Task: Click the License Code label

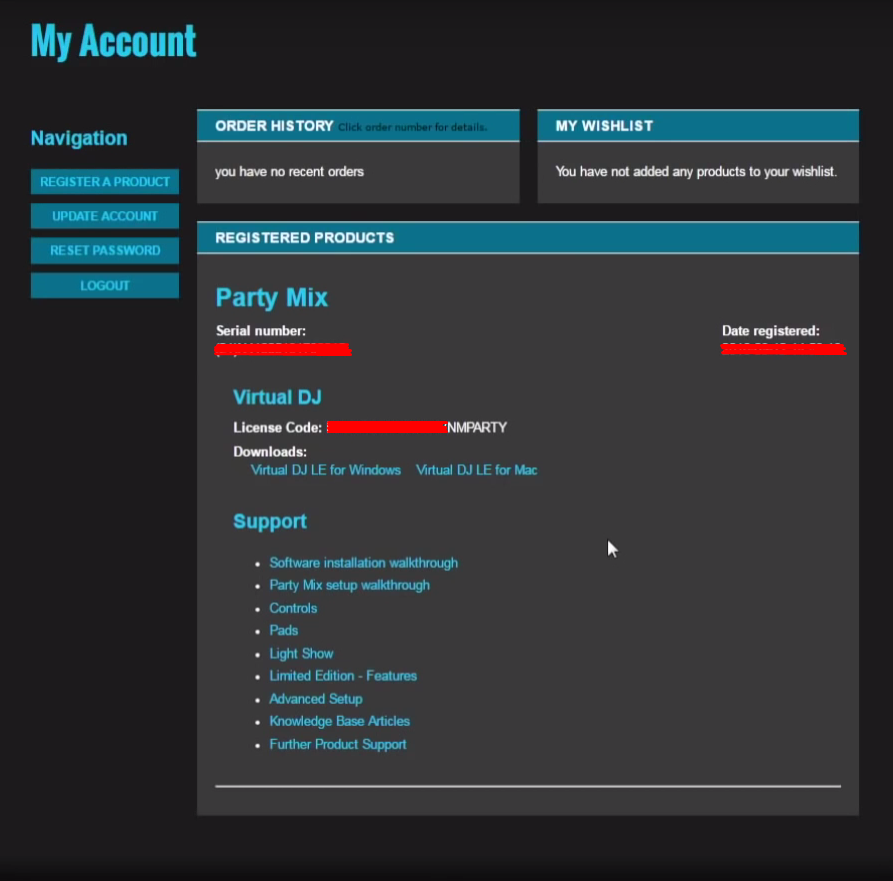Action: coord(277,428)
